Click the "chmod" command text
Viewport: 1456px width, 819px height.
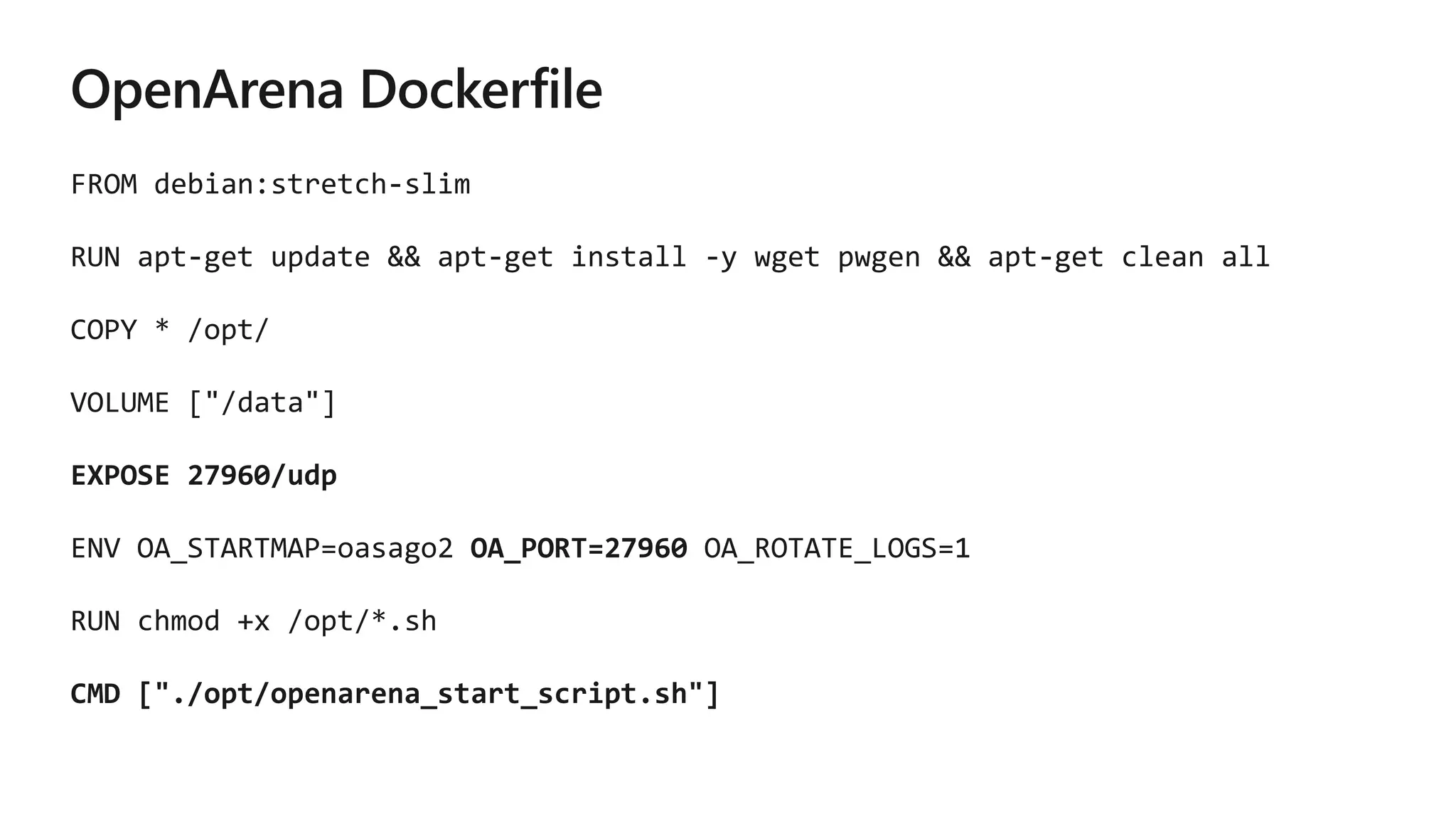[178, 621]
